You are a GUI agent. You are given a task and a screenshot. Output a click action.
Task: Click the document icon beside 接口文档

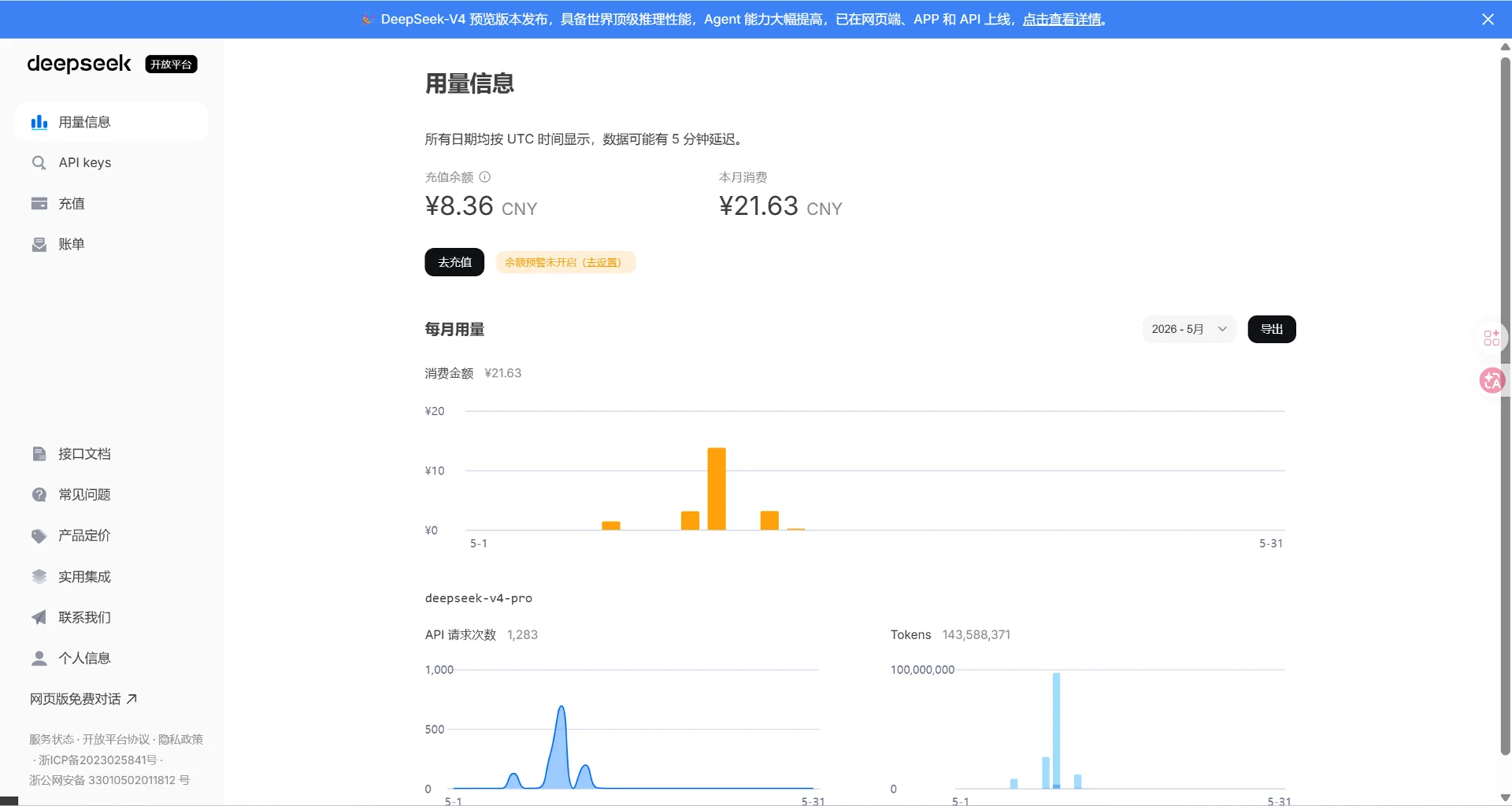tap(39, 454)
